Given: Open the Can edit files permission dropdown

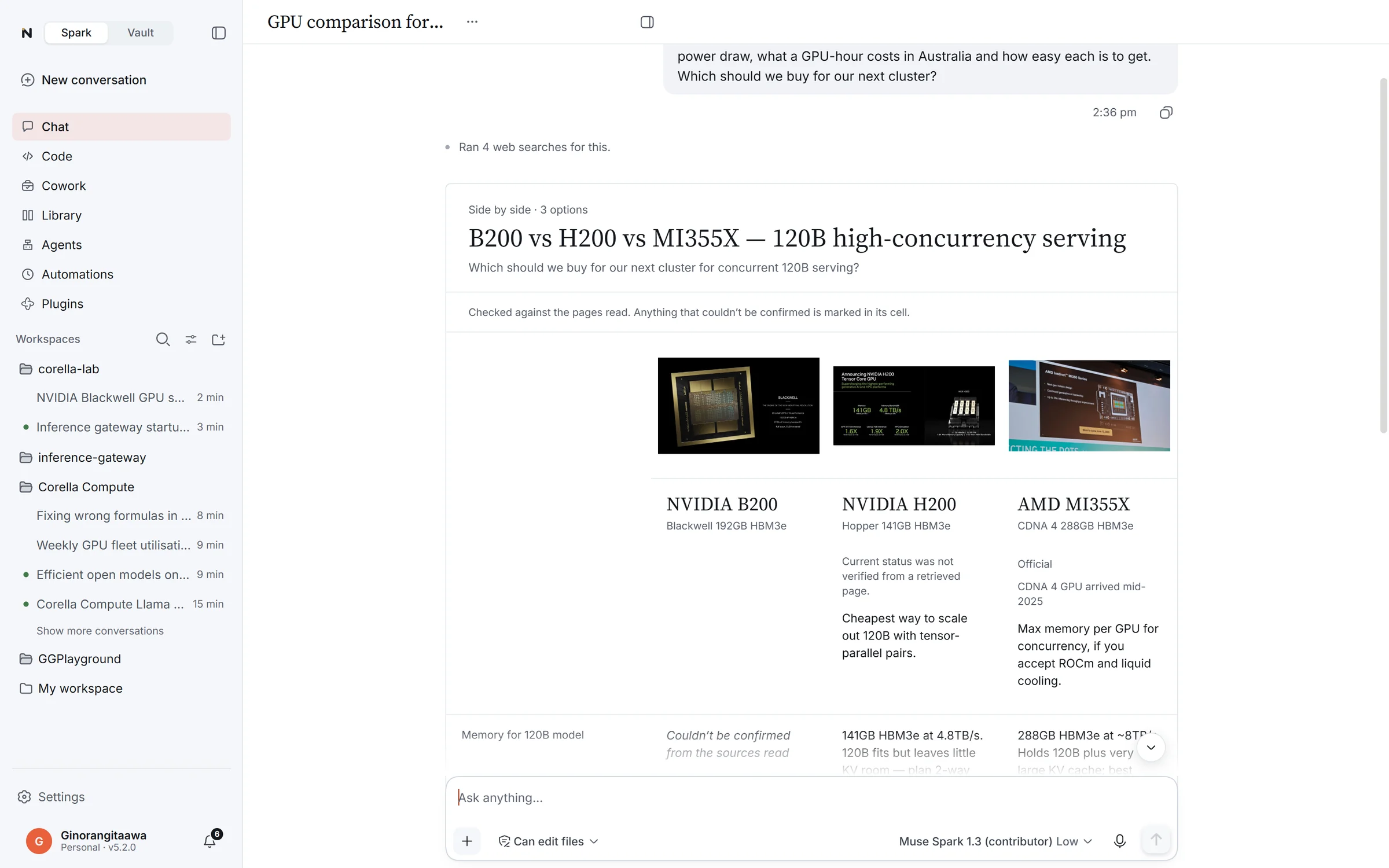Looking at the screenshot, I should coord(548,841).
